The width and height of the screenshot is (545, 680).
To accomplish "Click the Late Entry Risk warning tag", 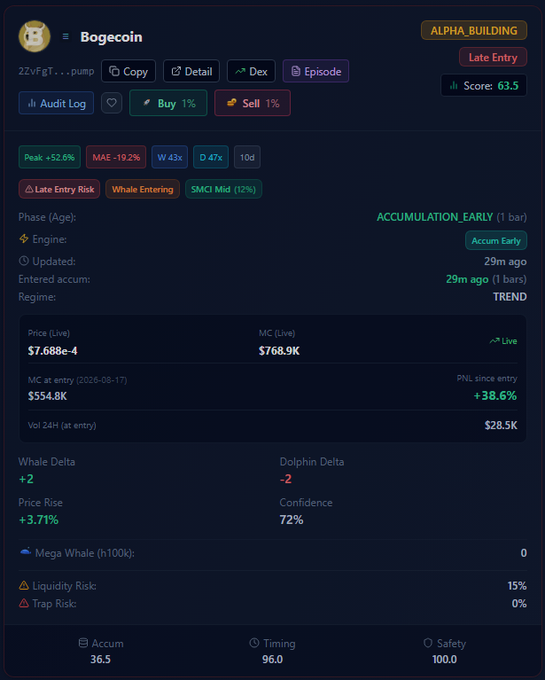I will click(59, 189).
